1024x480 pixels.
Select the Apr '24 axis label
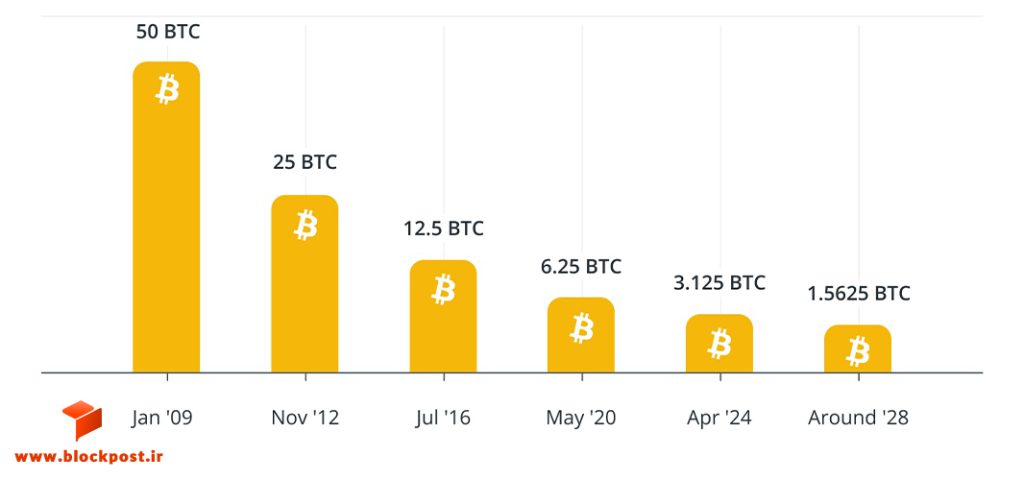click(x=719, y=418)
